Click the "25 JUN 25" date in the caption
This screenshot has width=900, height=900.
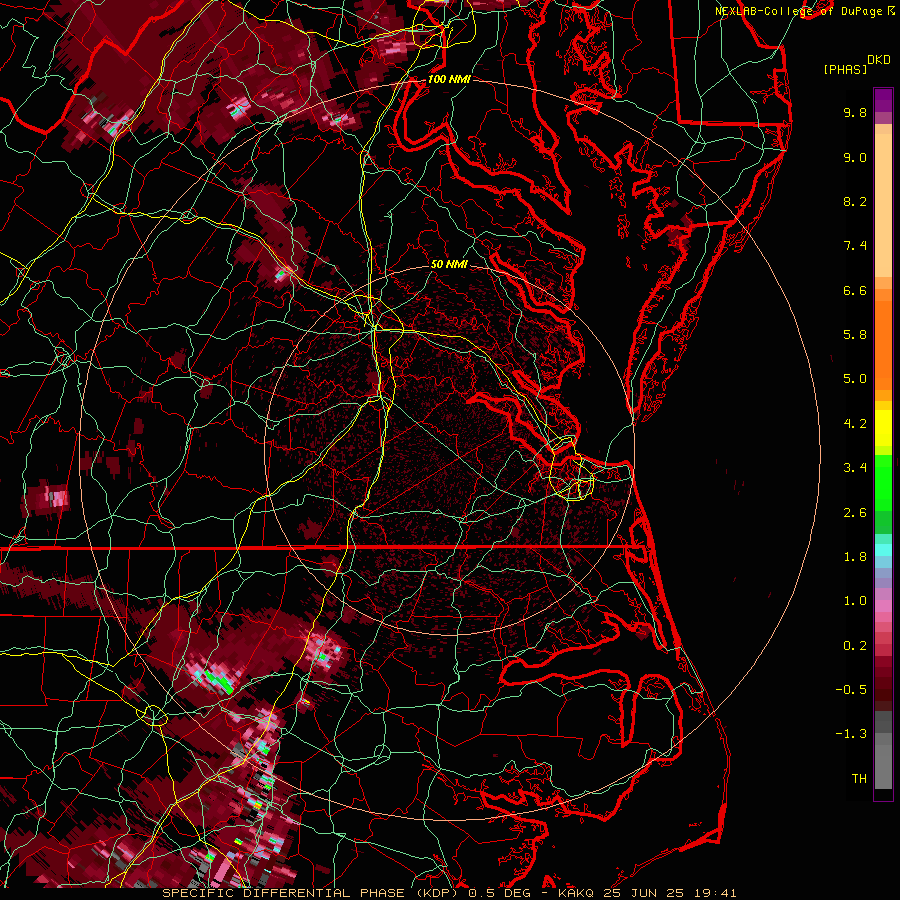click(642, 893)
